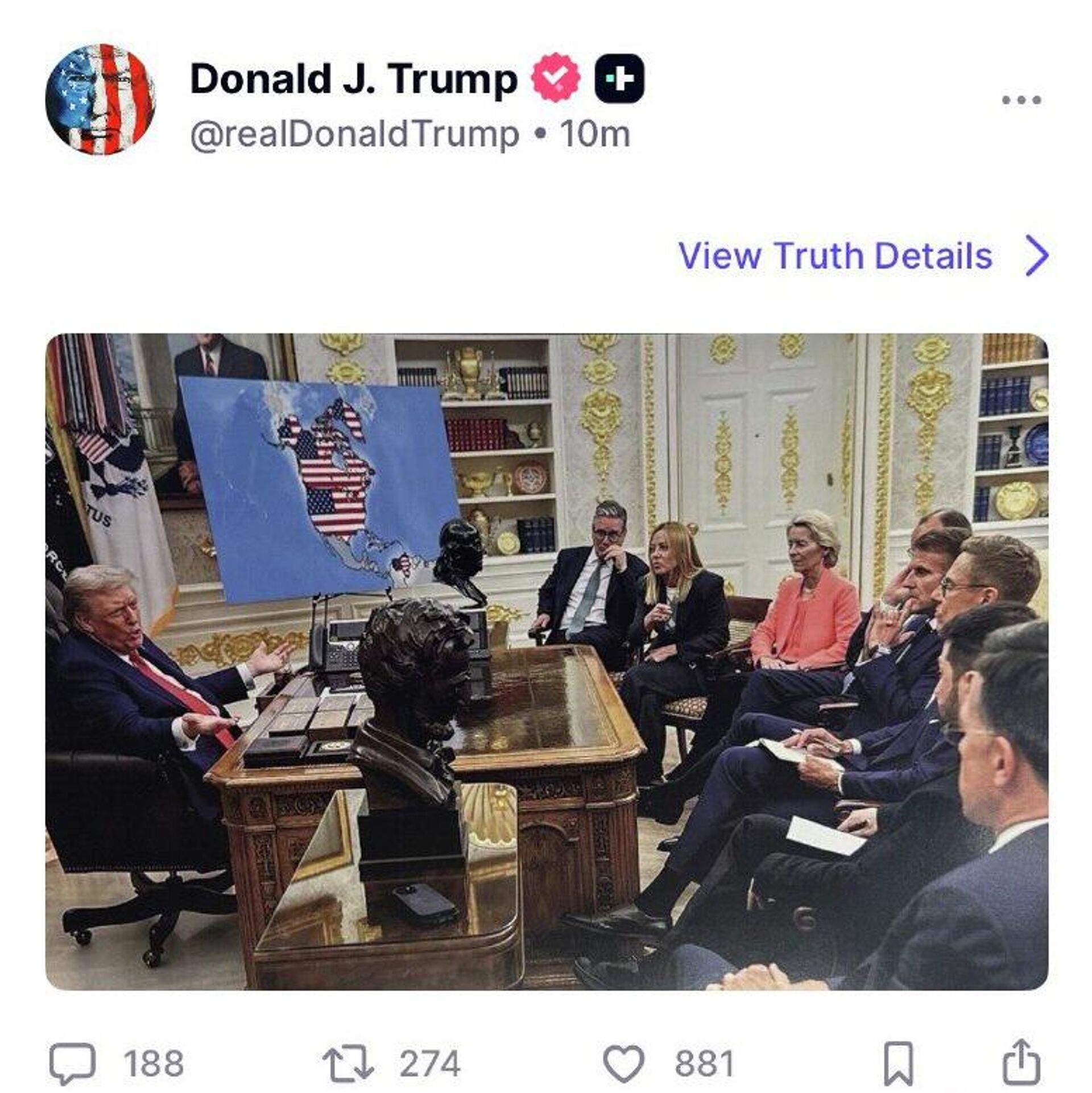Open the flag-painted profile avatar
The height and width of the screenshot is (1093, 1092).
(100, 100)
